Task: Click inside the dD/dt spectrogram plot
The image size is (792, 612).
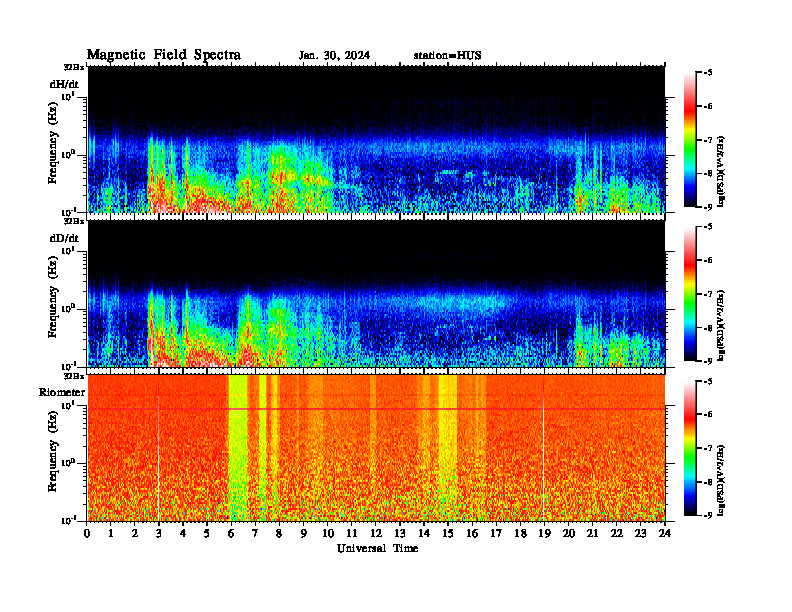Action: pos(376,293)
